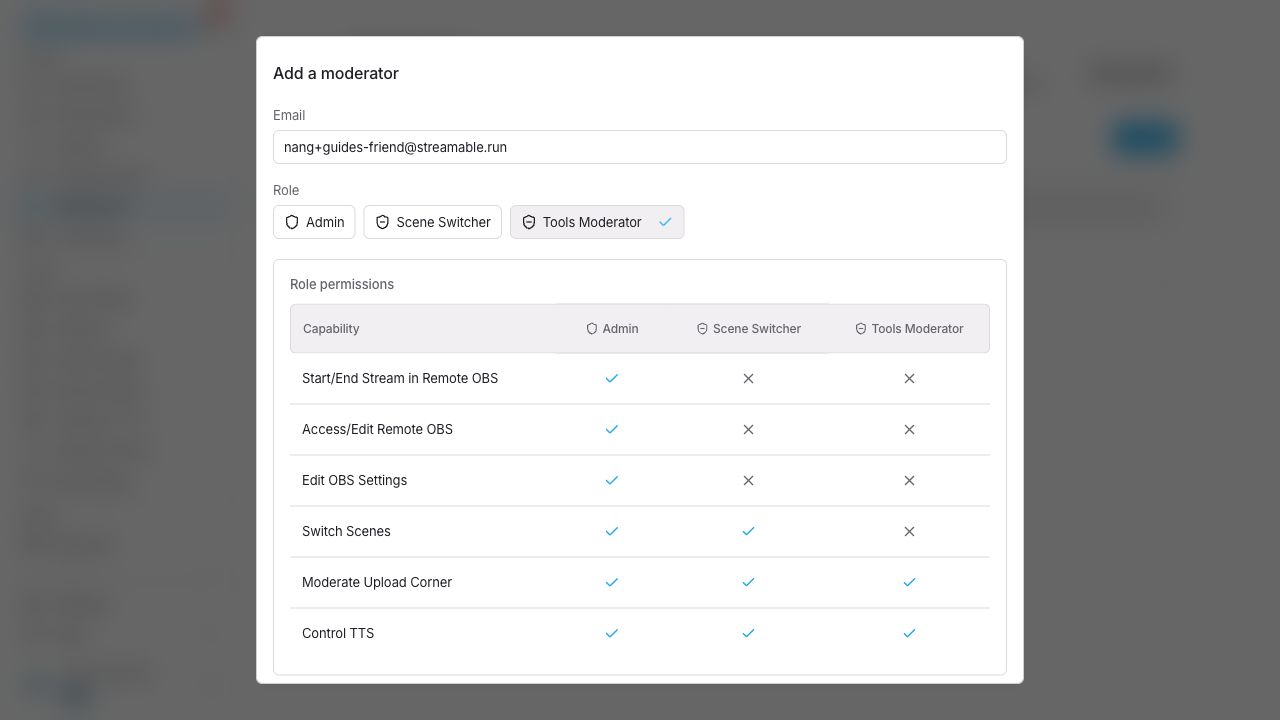
Task: Click the Scene Switcher checkmark for Control TTS
Action: tap(748, 634)
